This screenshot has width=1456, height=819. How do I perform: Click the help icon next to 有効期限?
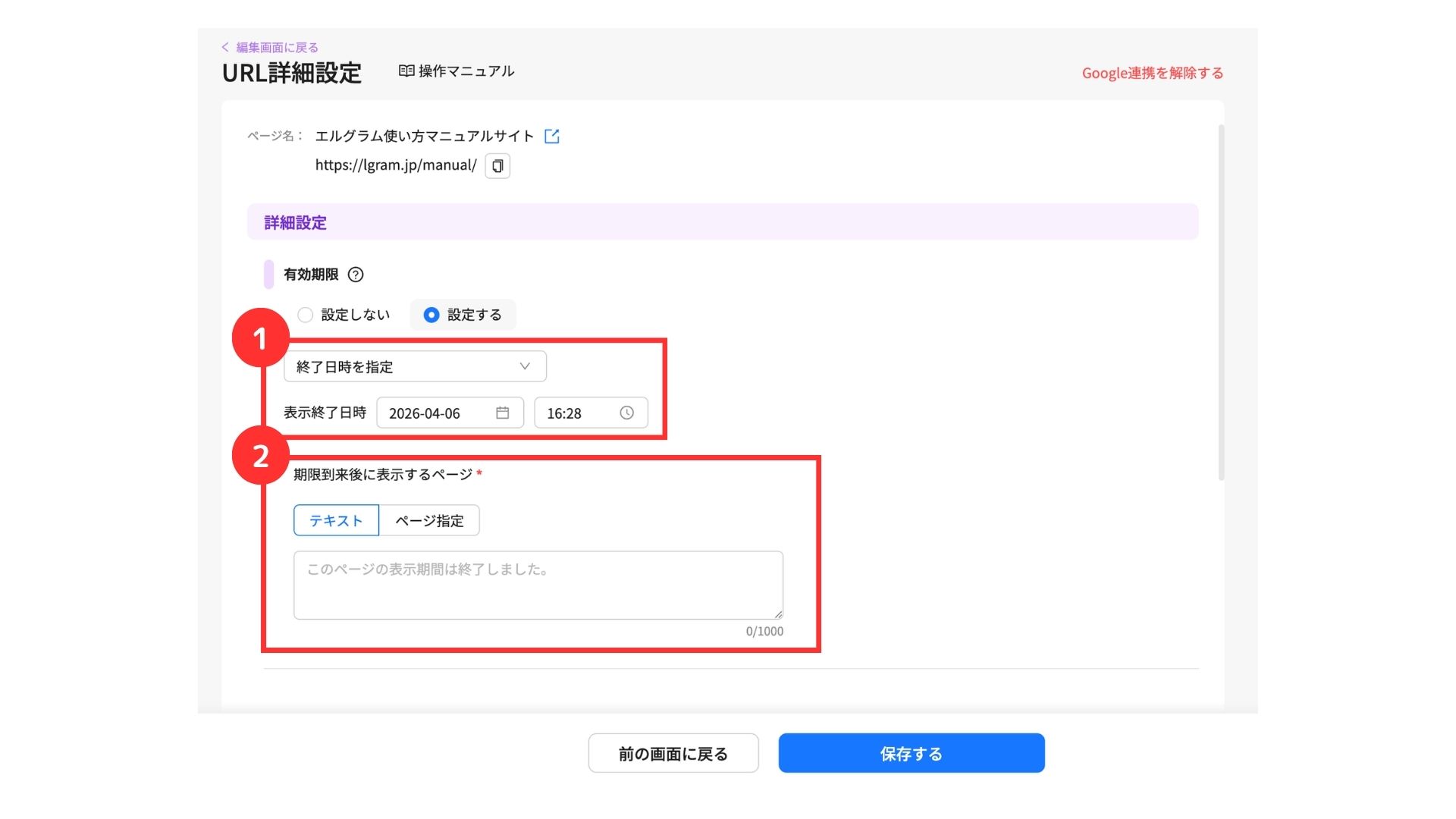[x=355, y=275]
